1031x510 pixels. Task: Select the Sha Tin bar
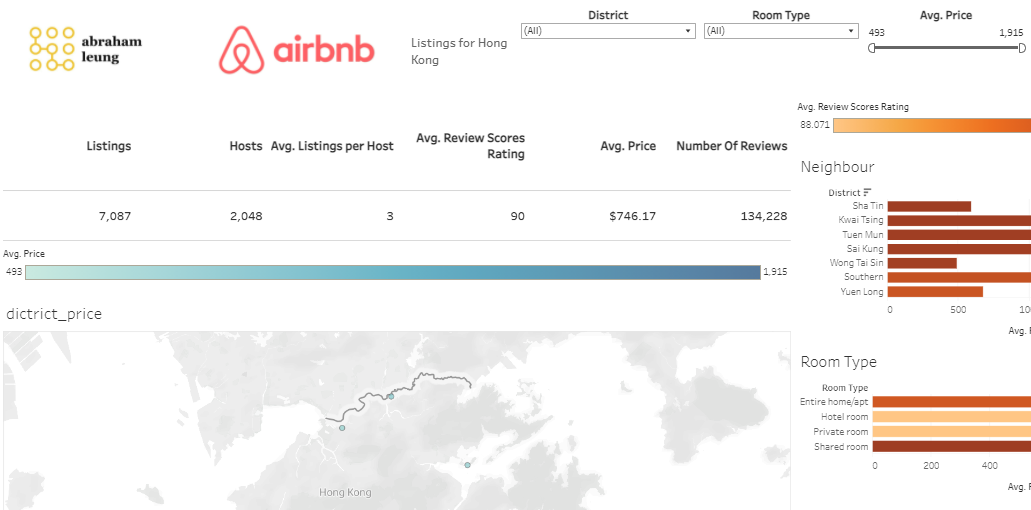929,206
